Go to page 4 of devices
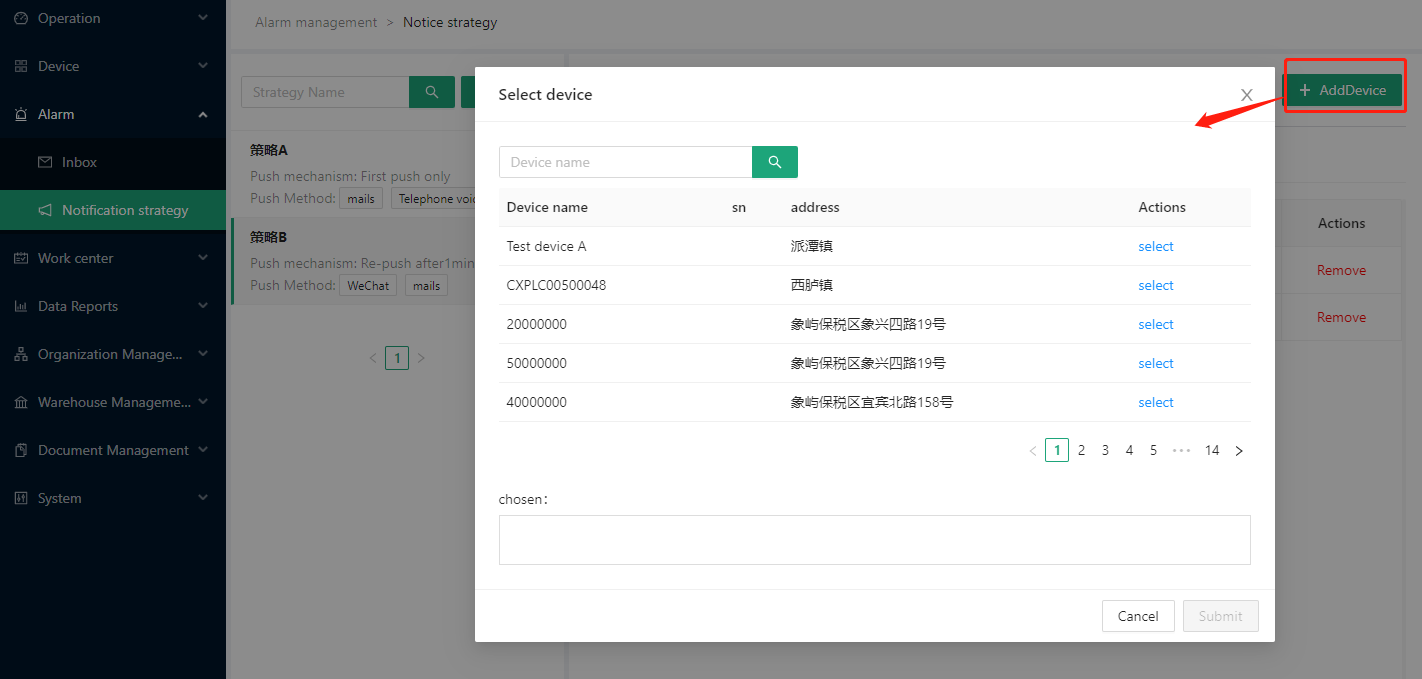 coord(1129,451)
